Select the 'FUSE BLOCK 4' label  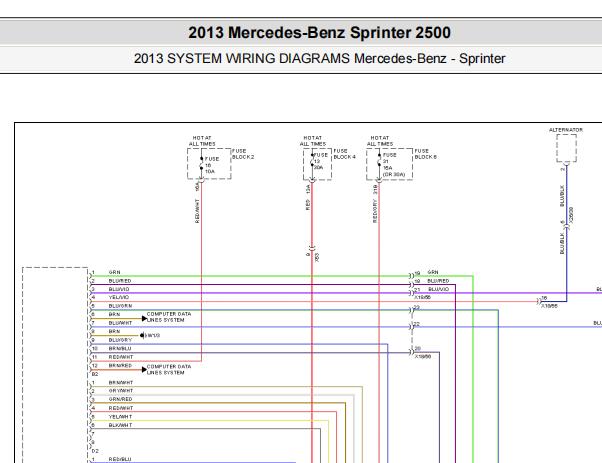coord(344,154)
